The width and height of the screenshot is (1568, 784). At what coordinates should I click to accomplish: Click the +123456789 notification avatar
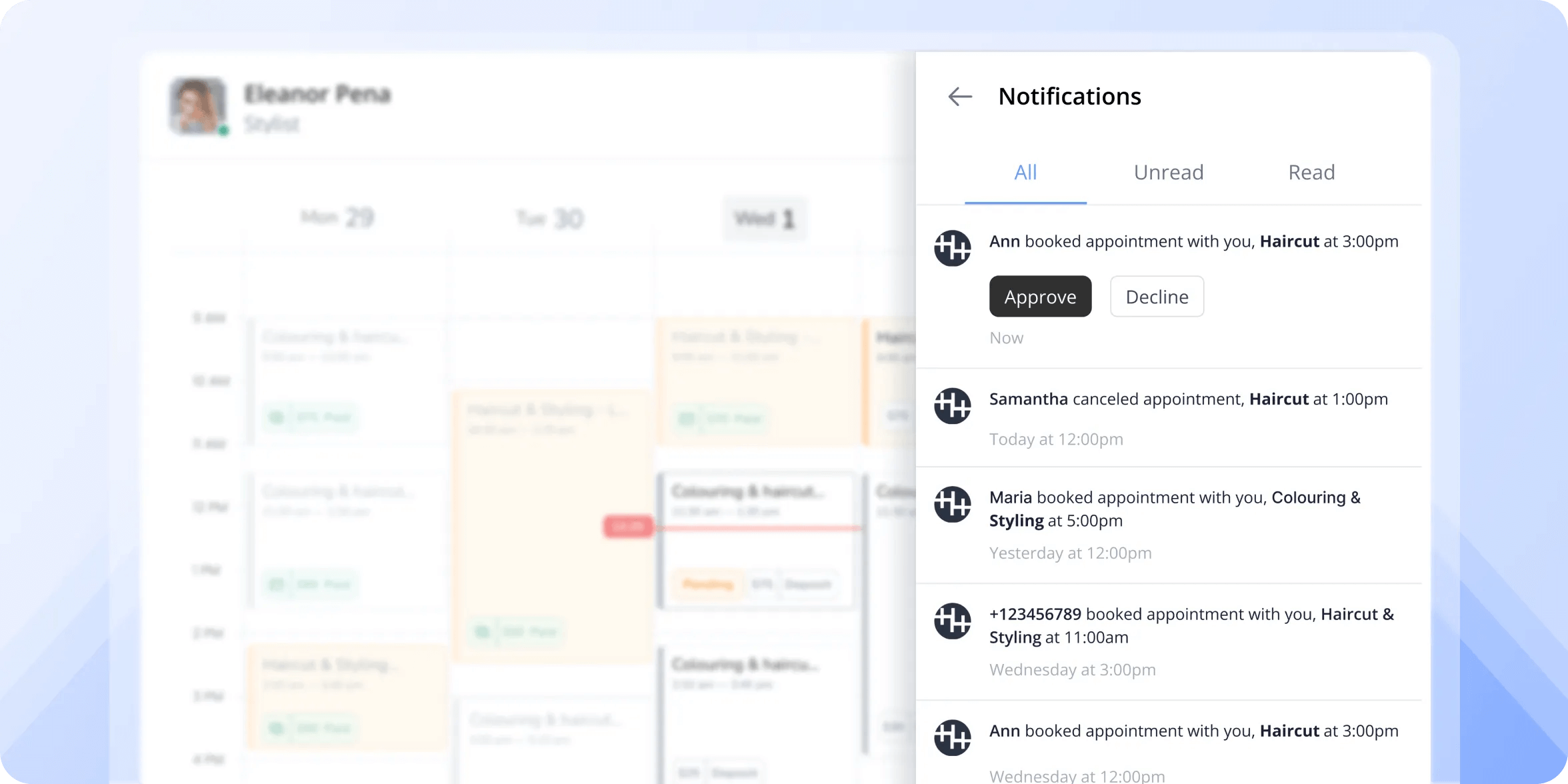click(952, 621)
